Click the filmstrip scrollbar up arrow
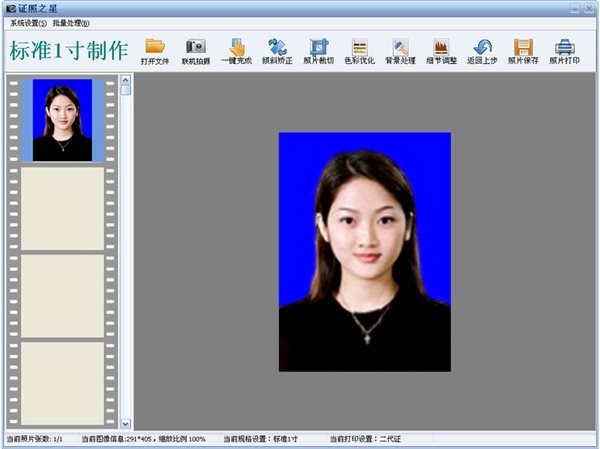This screenshot has height=449, width=600. click(x=126, y=79)
